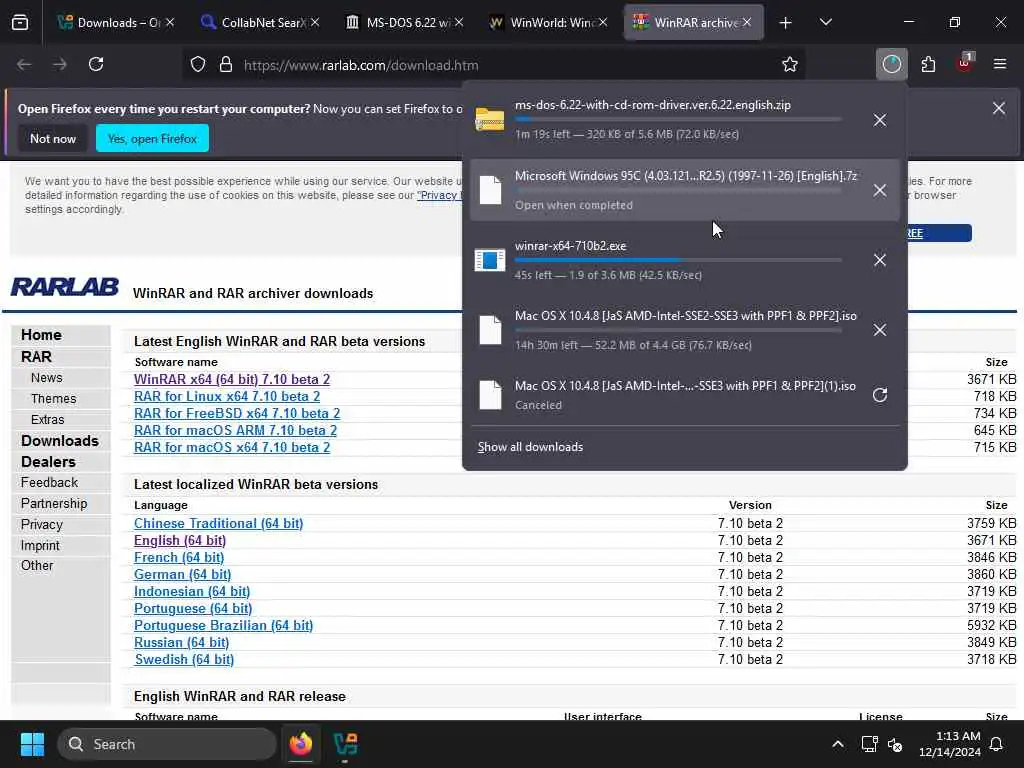Open the Windows Start menu

click(x=32, y=744)
